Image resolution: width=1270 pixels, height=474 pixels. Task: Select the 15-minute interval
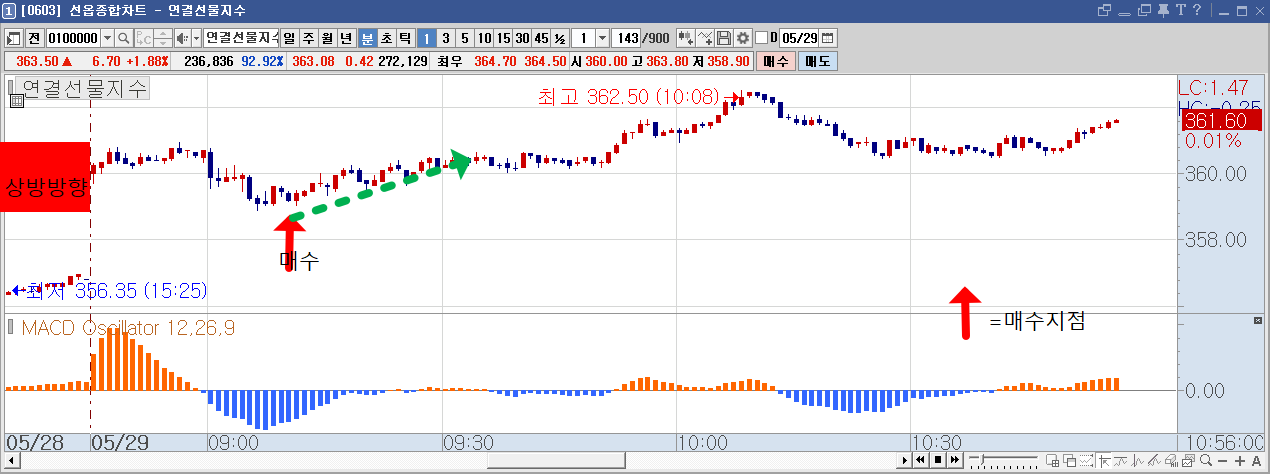pyautogui.click(x=503, y=38)
